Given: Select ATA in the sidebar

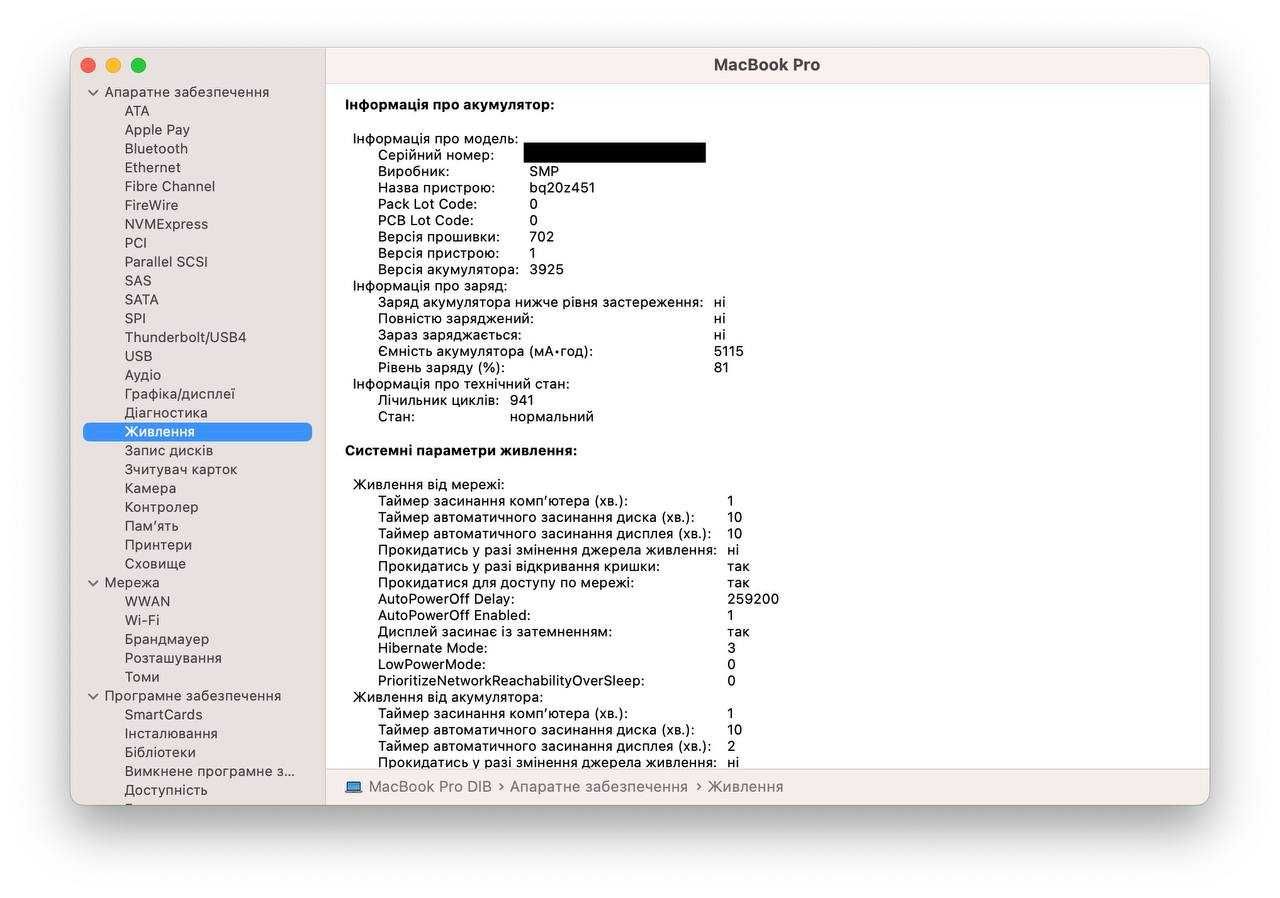Looking at the screenshot, I should coord(137,111).
